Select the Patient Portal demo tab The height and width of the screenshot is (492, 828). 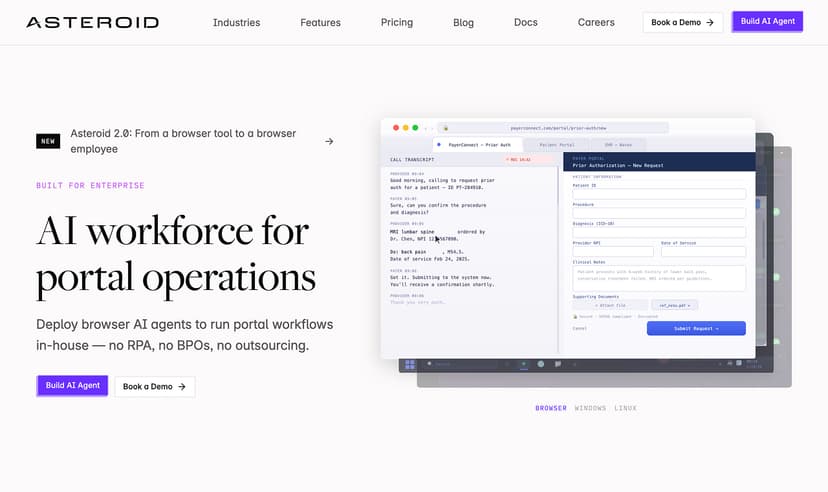point(557,145)
